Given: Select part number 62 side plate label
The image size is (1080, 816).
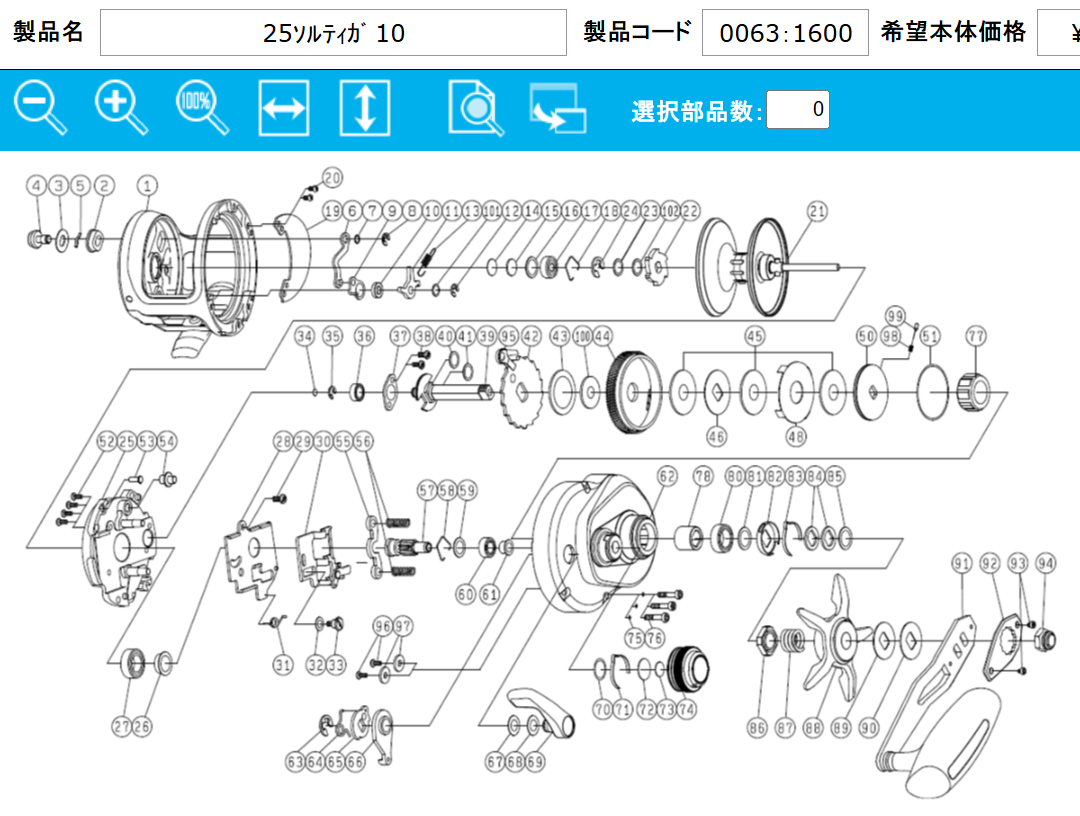Looking at the screenshot, I should coord(667,477).
